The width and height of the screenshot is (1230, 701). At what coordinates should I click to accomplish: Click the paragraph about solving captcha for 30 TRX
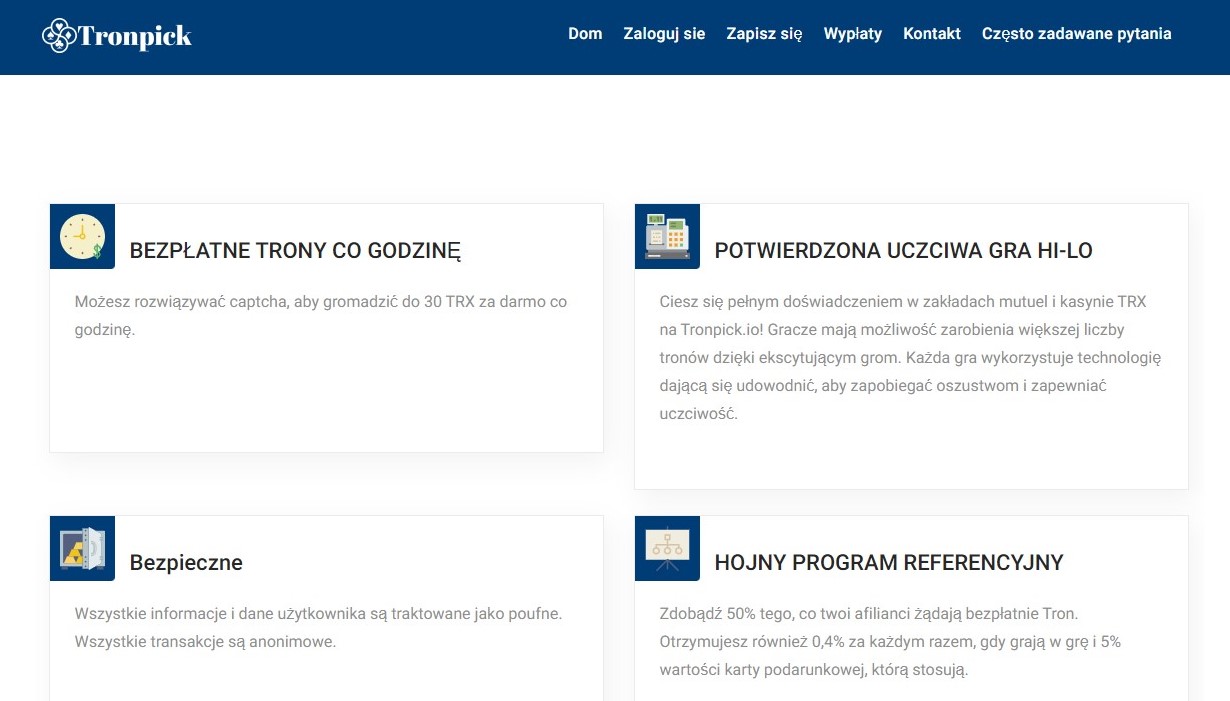tap(321, 315)
